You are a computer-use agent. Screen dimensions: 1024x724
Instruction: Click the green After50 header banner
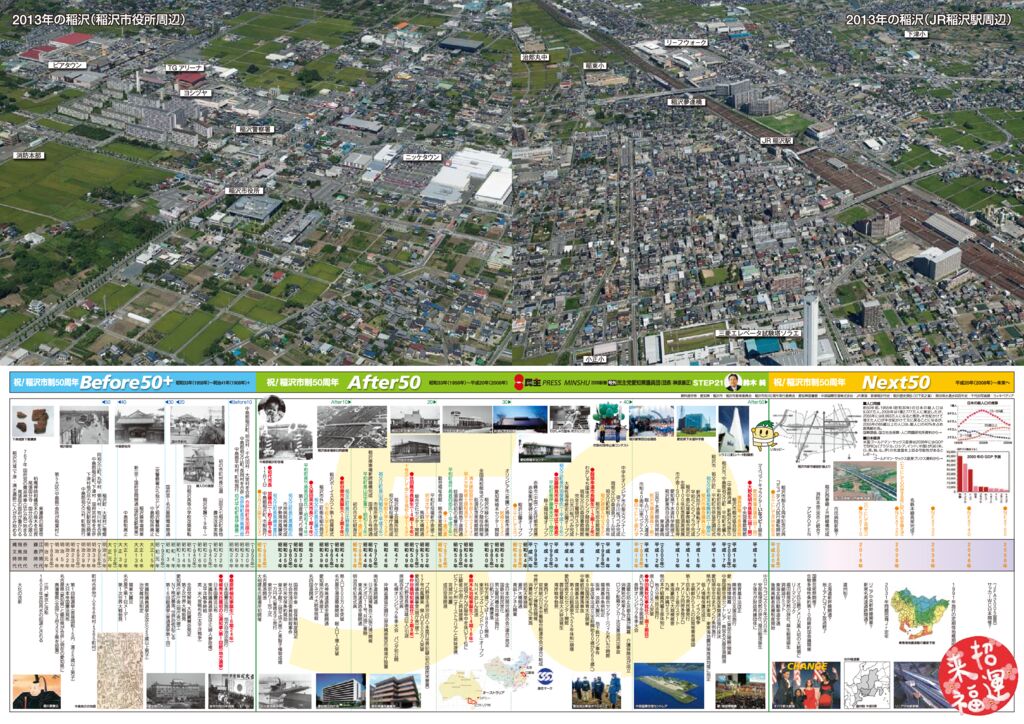383,382
